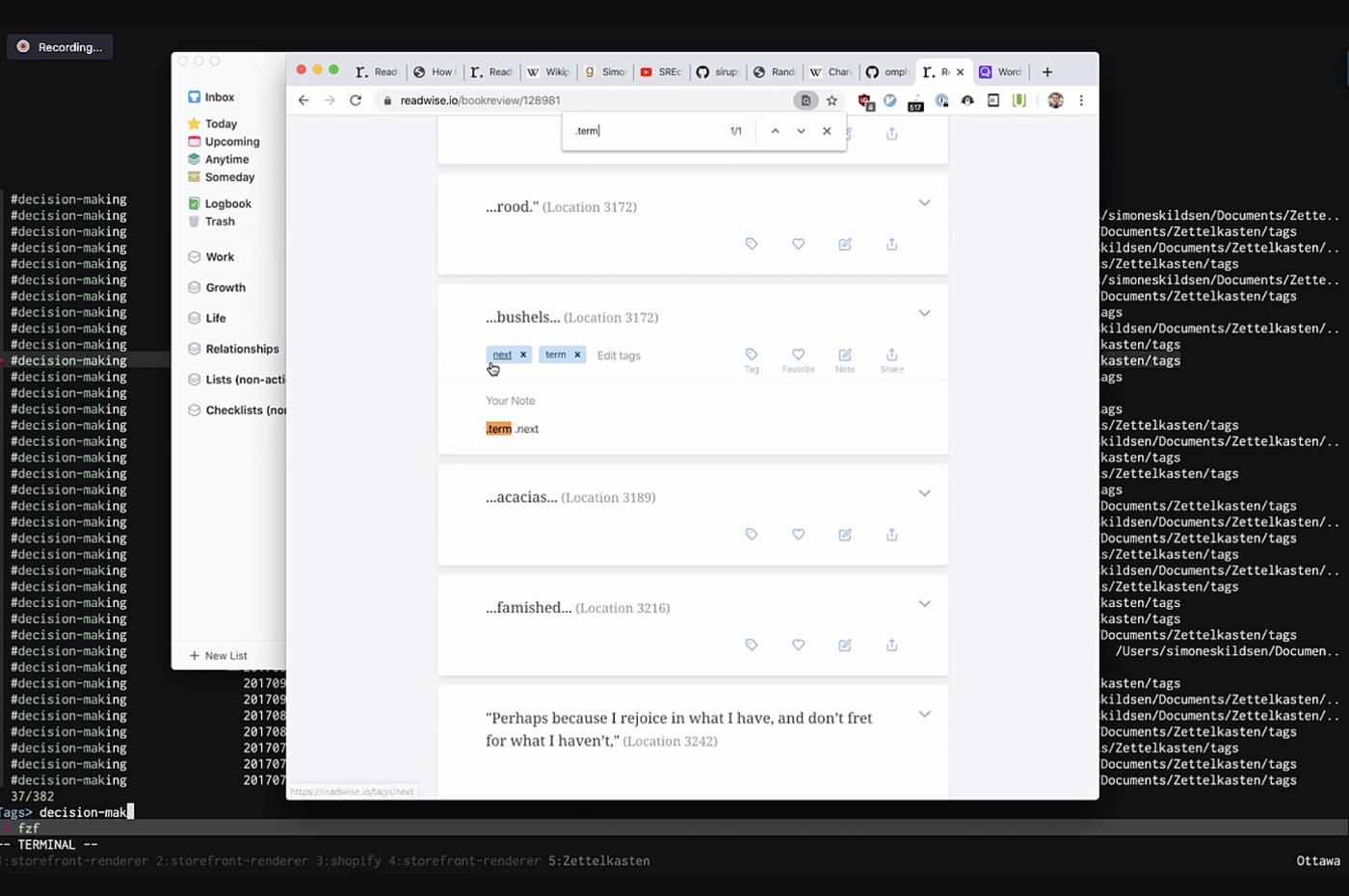Expand the chevron menu on the bushels highlight
1349x896 pixels.
click(924, 313)
